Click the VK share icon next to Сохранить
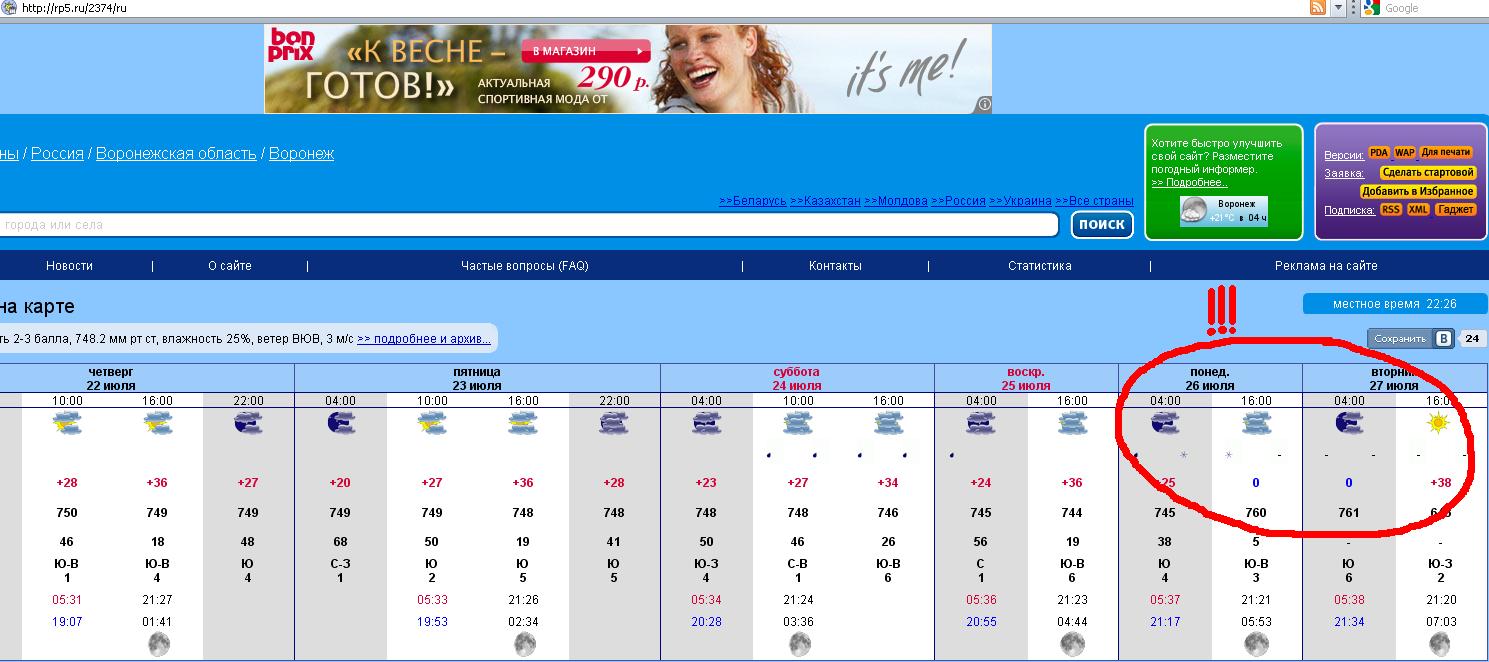This screenshot has height=662, width=1489. [x=1443, y=338]
